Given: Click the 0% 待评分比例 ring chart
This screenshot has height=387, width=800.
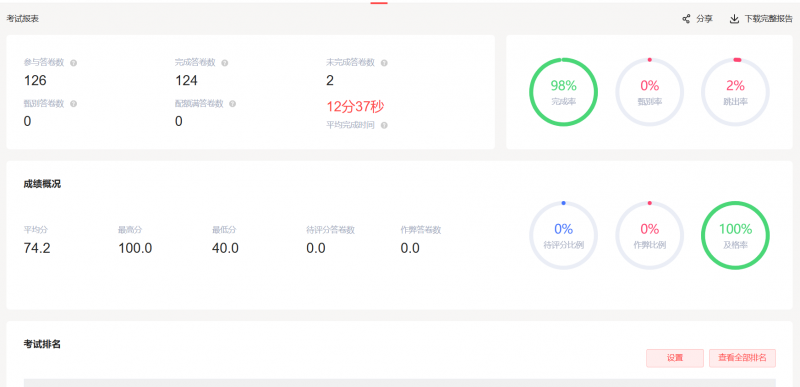Looking at the screenshot, I should click(x=563, y=236).
